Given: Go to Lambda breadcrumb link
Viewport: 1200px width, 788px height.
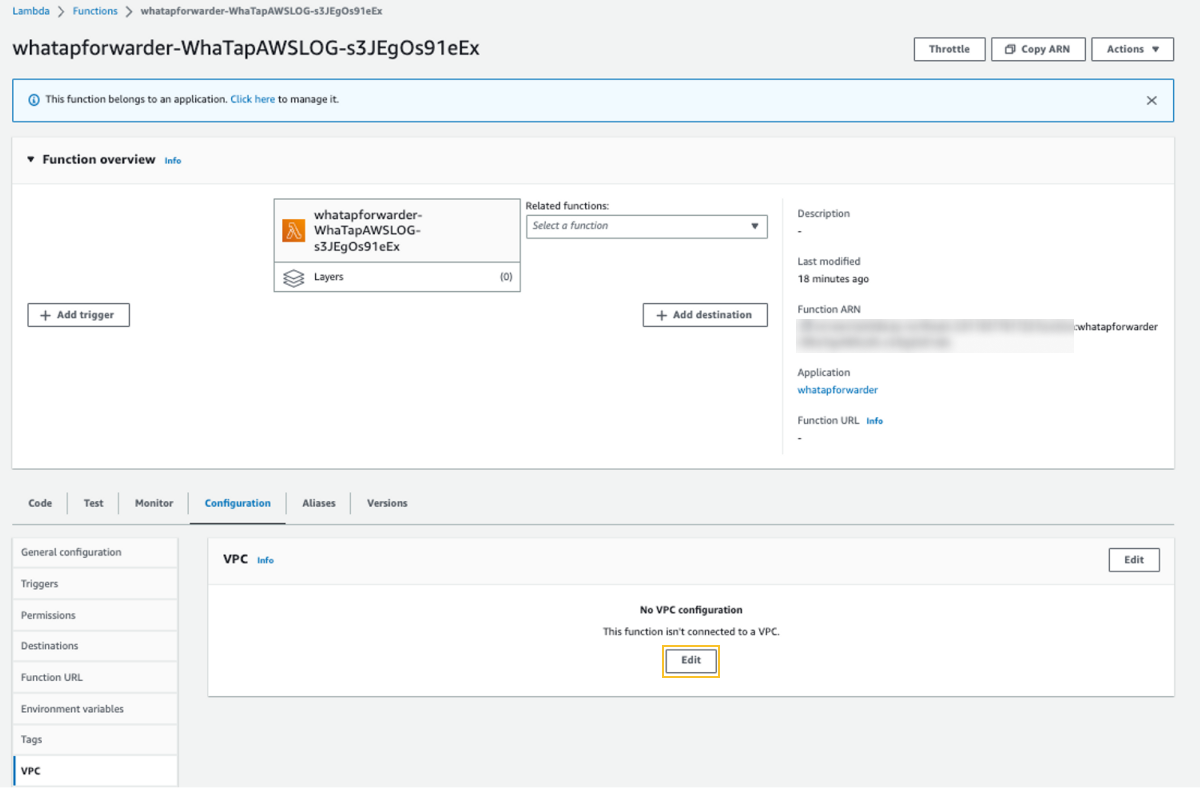Looking at the screenshot, I should click(31, 11).
